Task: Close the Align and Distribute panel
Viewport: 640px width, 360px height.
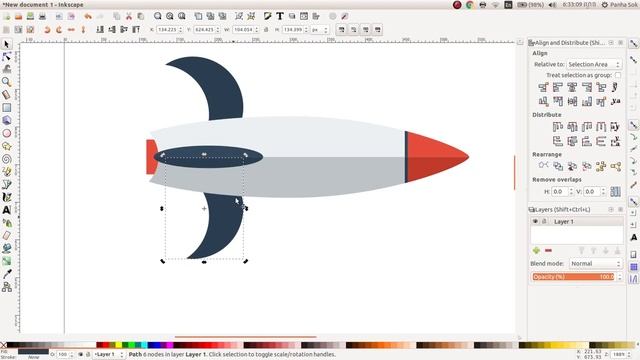Action: click(x=620, y=42)
